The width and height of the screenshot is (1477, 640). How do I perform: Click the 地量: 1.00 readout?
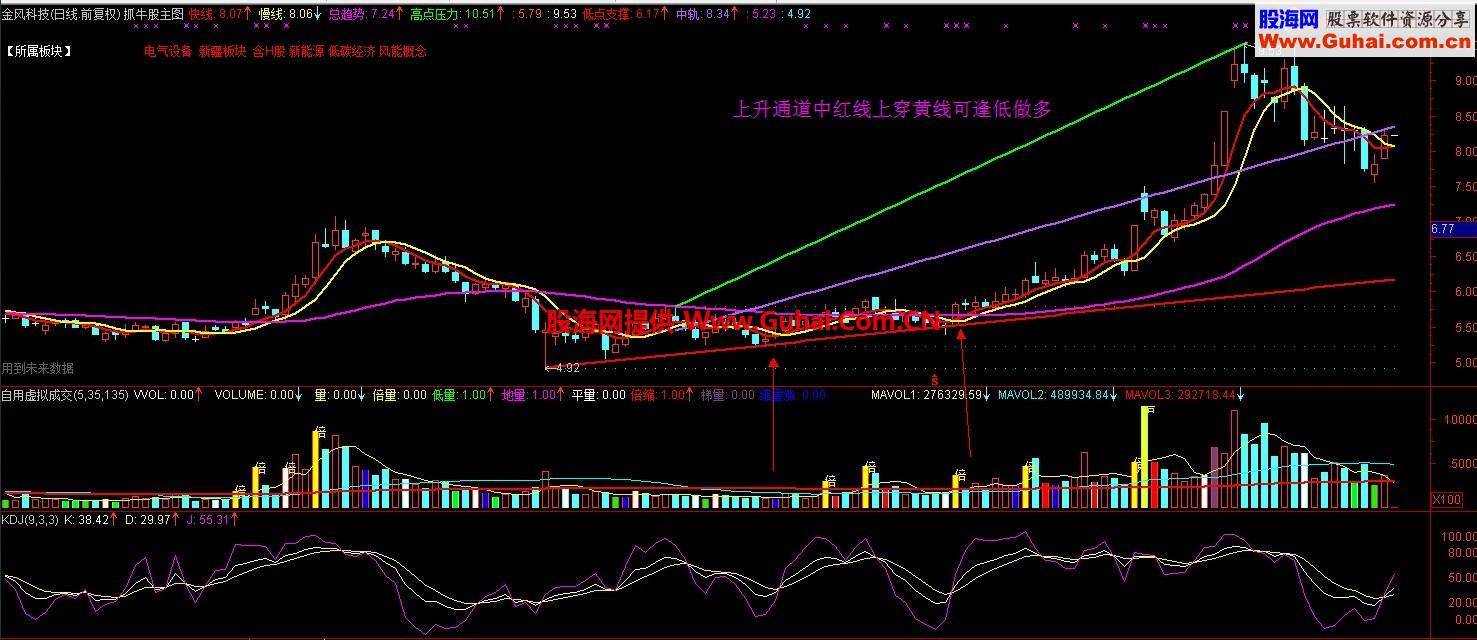pos(532,395)
